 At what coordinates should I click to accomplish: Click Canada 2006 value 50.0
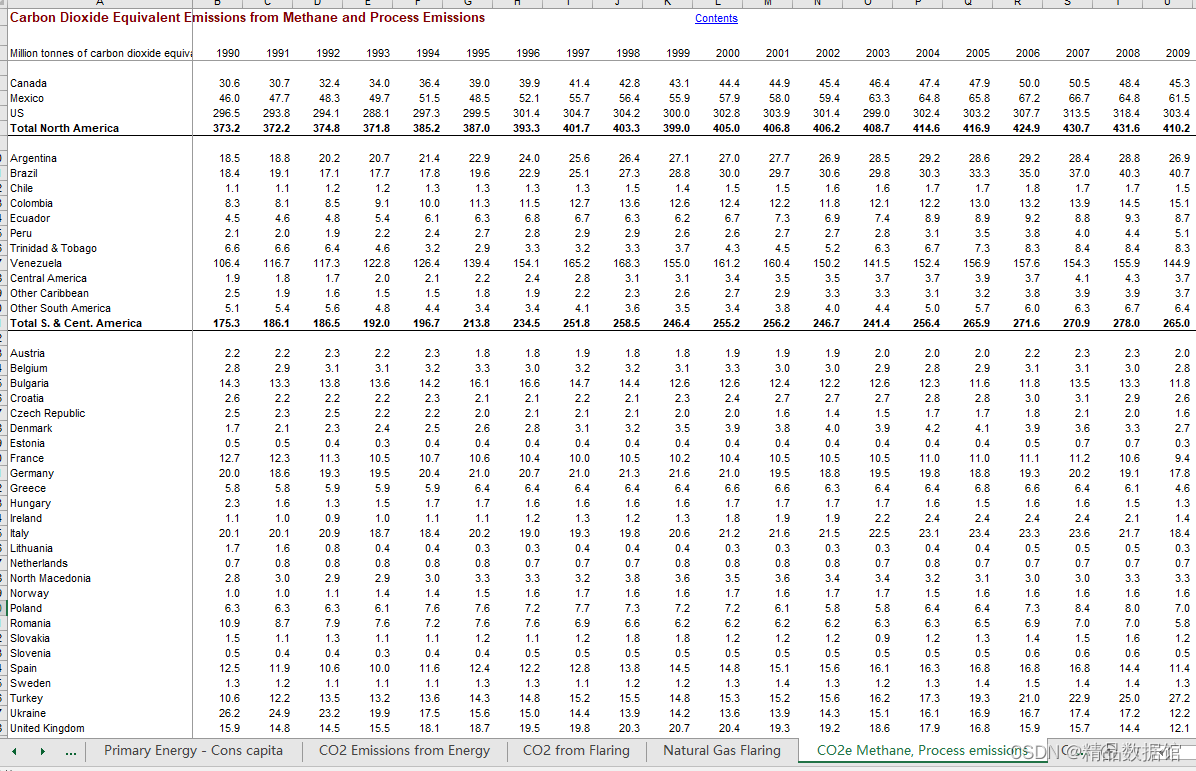click(x=1029, y=83)
